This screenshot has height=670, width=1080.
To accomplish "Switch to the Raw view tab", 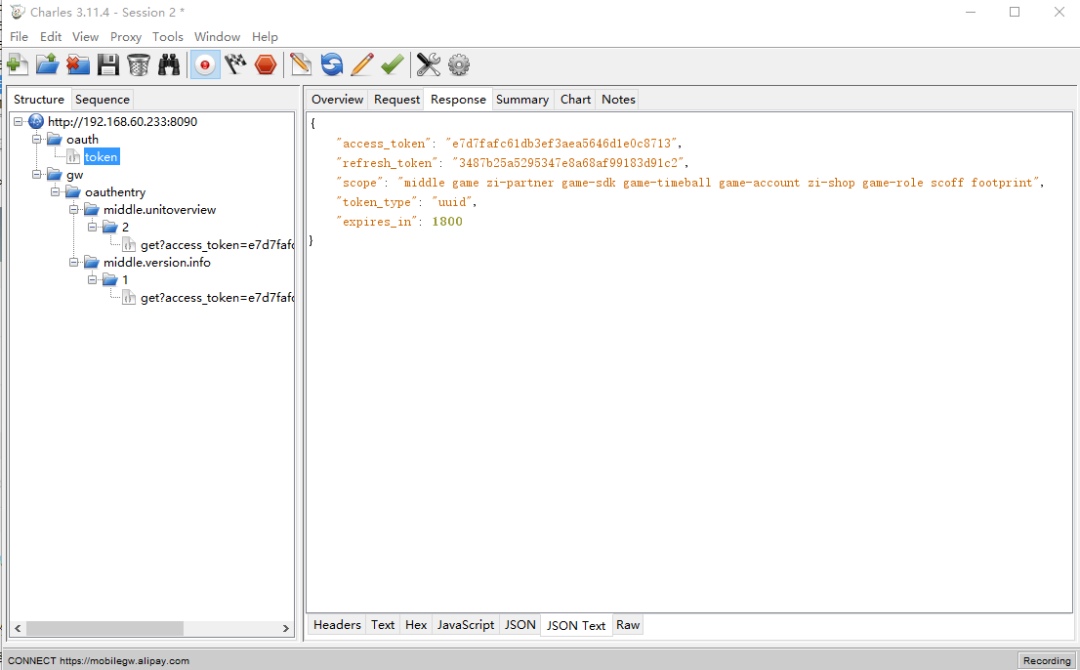I will point(627,625).
